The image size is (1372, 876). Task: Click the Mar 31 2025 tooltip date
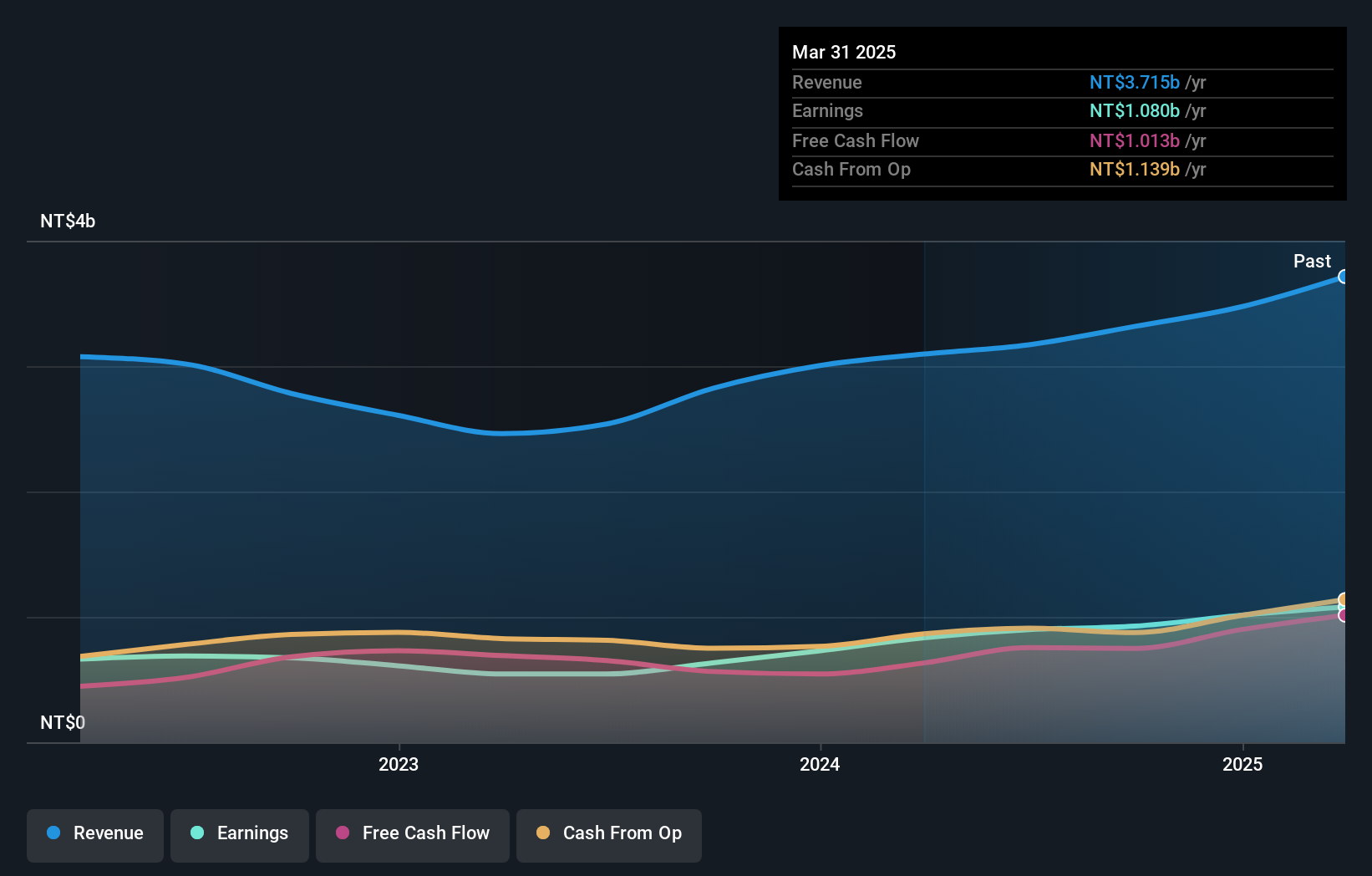point(844,52)
